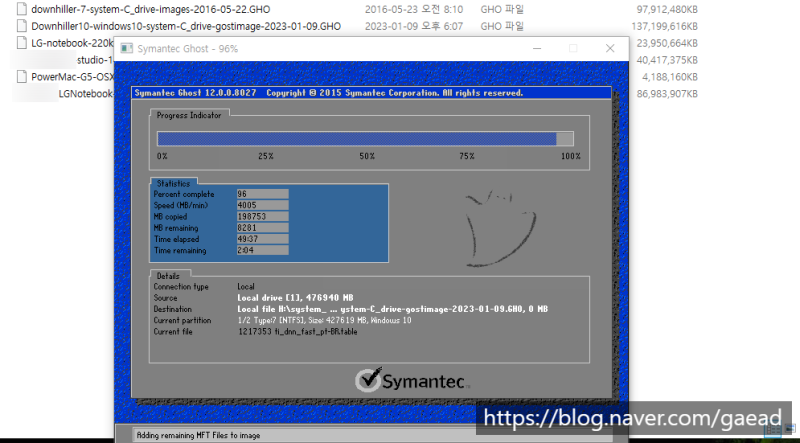This screenshot has height=443, width=800.
Task: Click the Adding remaining MFT Files status text
Action: [198, 435]
